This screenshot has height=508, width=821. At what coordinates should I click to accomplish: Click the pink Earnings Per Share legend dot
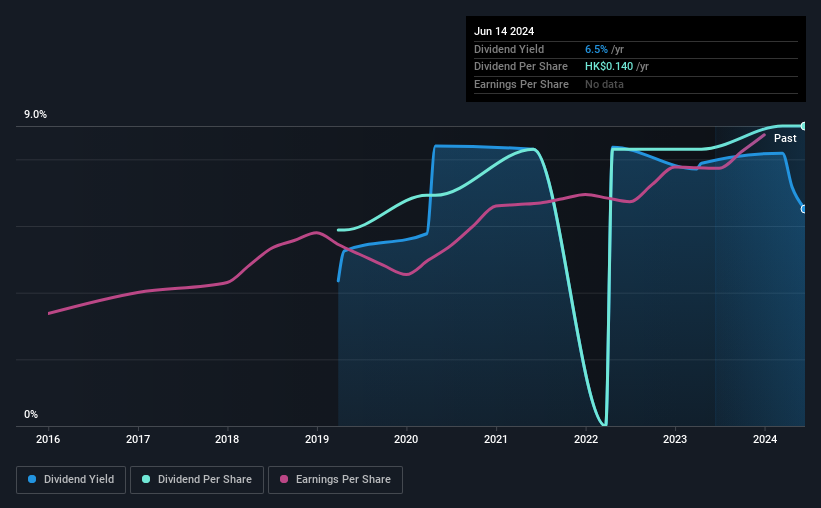pos(284,479)
